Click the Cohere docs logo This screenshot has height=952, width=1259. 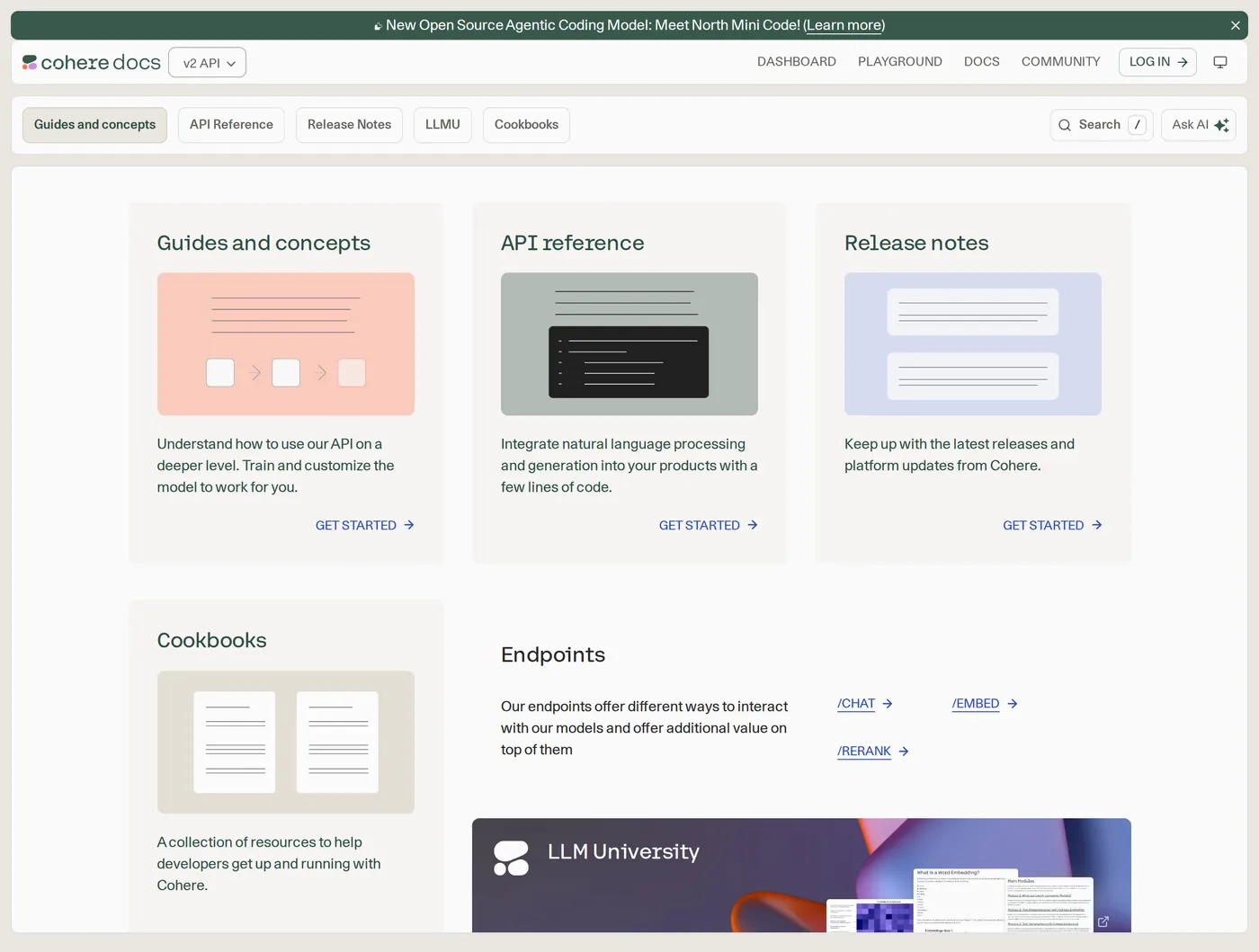pyautogui.click(x=92, y=62)
